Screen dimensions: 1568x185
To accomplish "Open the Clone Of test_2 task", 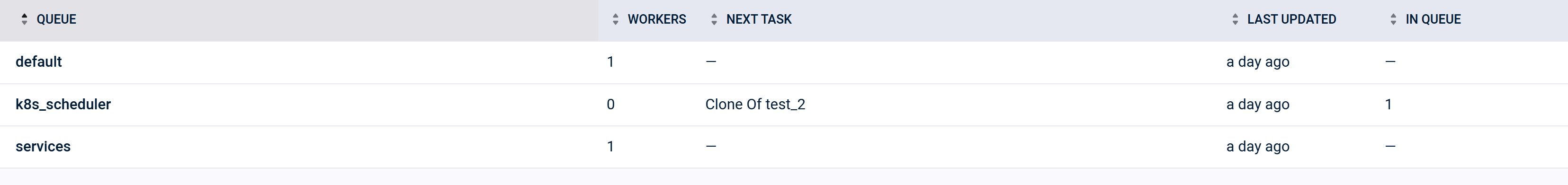I will tap(755, 105).
